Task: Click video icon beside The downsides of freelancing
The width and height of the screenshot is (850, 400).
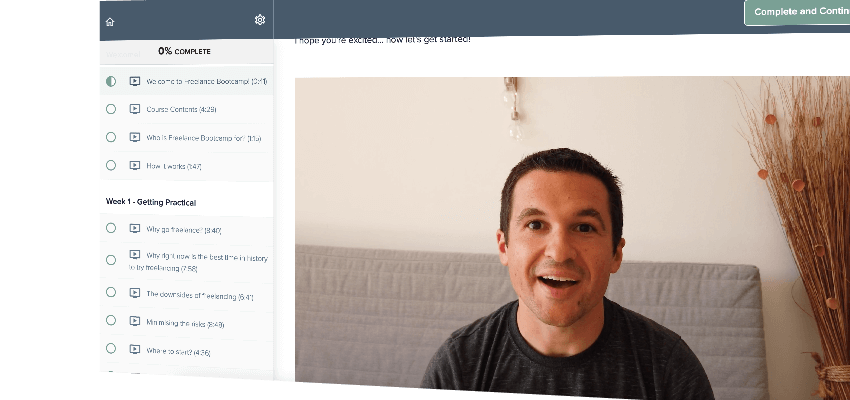Action: pyautogui.click(x=135, y=294)
